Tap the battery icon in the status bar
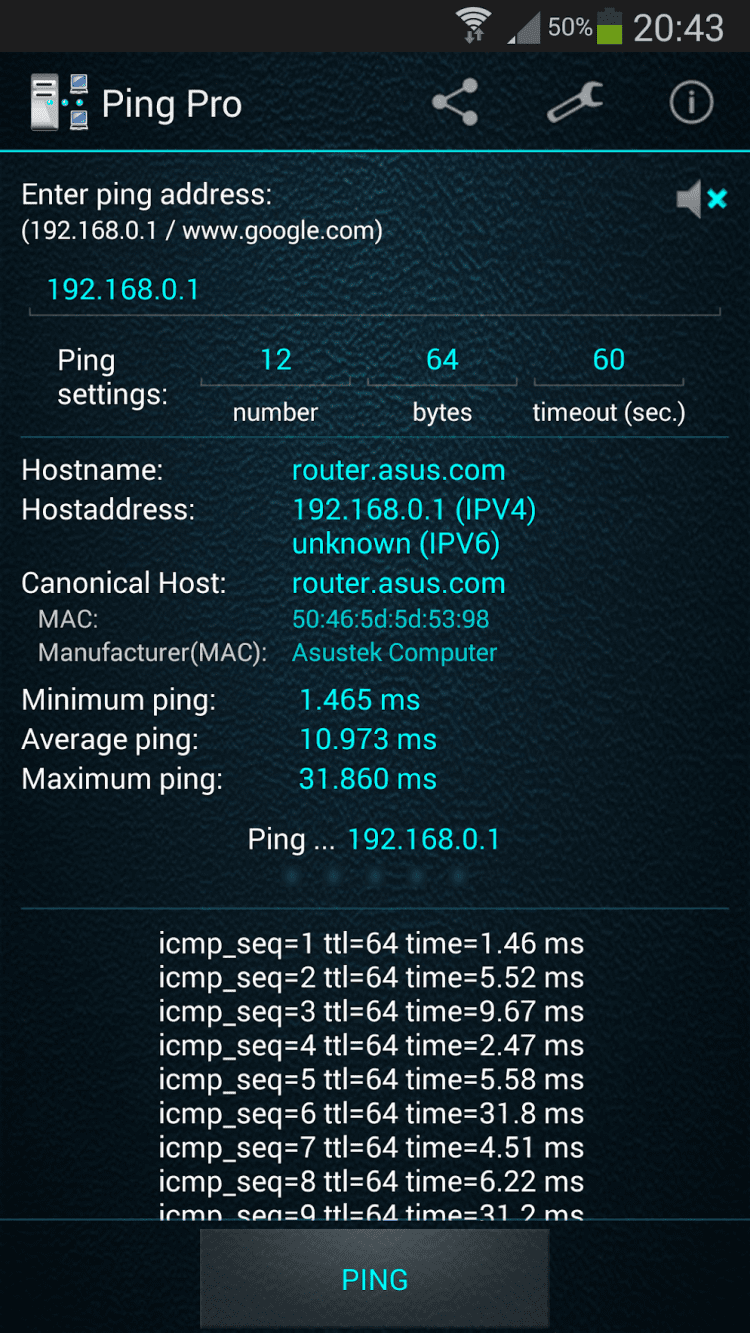This screenshot has width=750, height=1333. click(609, 27)
